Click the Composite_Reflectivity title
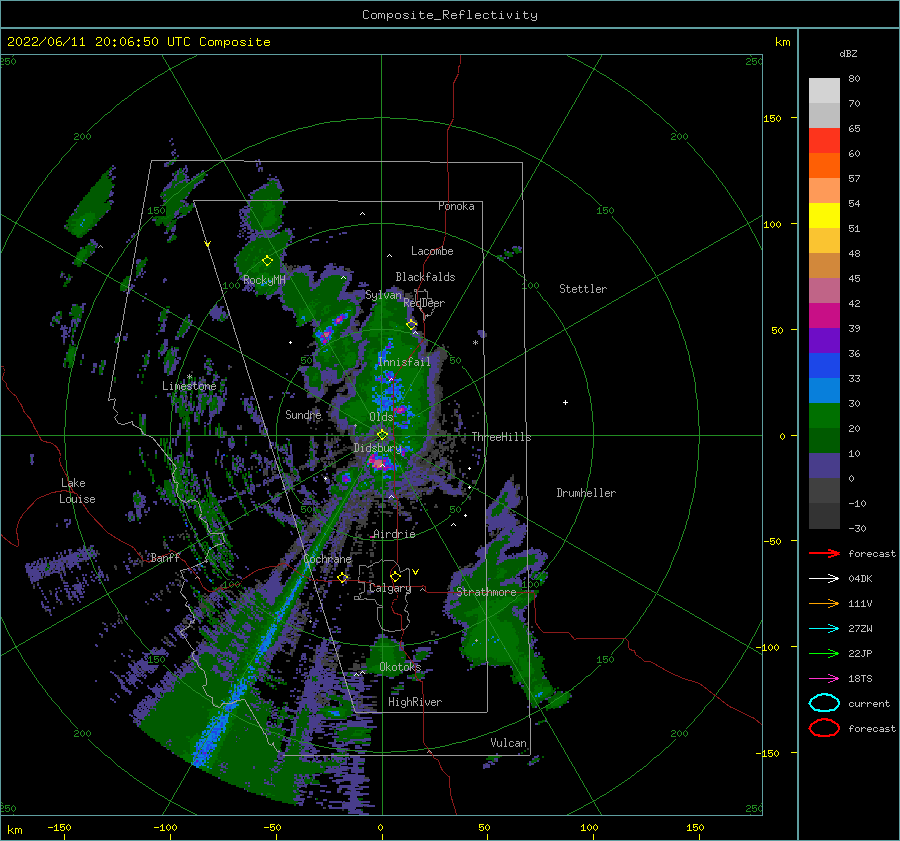Image resolution: width=900 pixels, height=841 pixels. click(x=450, y=15)
